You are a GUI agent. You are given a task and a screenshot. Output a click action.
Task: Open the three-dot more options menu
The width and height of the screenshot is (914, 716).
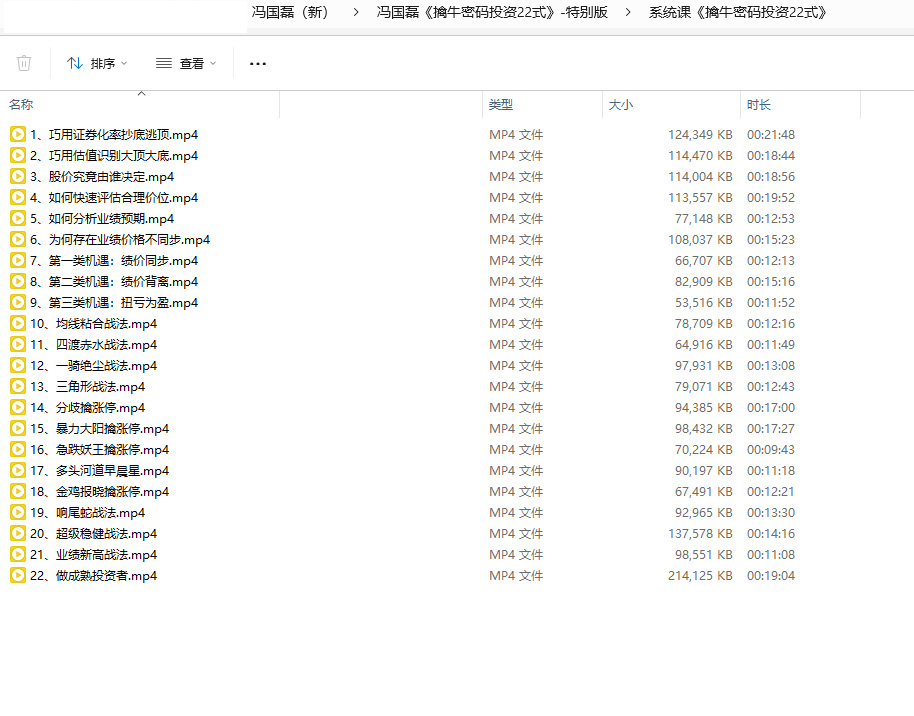pyautogui.click(x=258, y=64)
